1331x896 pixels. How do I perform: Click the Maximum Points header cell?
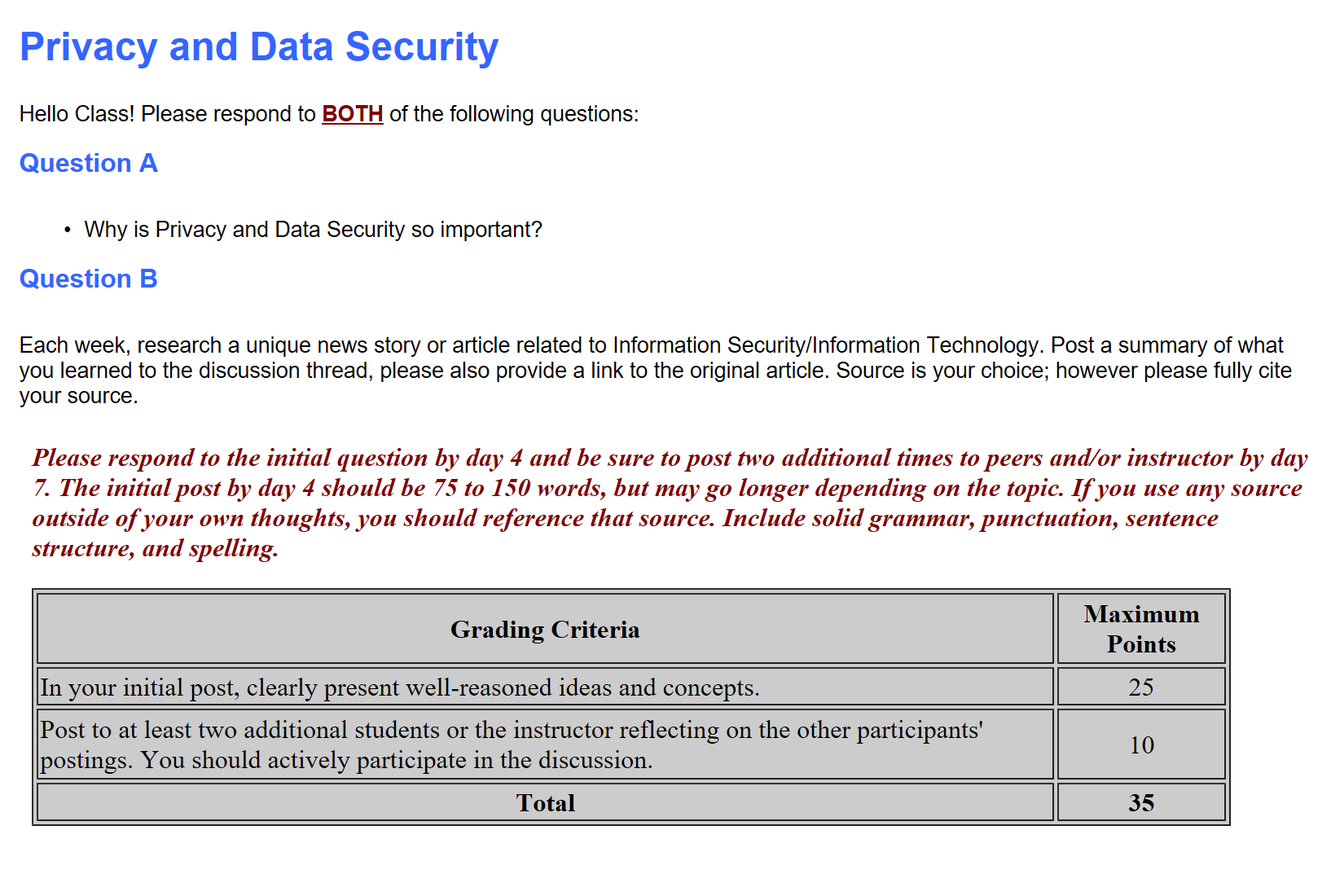click(x=1141, y=629)
